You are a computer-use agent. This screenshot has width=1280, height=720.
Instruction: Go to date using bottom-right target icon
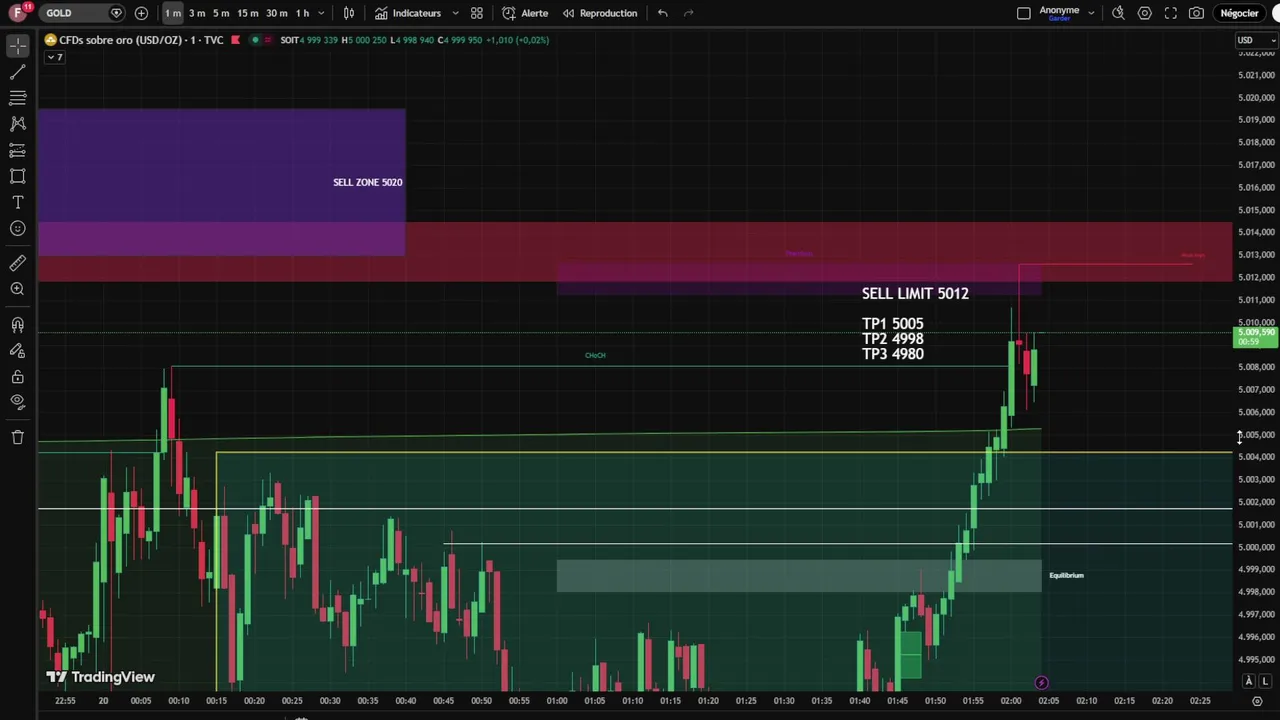click(x=1257, y=701)
